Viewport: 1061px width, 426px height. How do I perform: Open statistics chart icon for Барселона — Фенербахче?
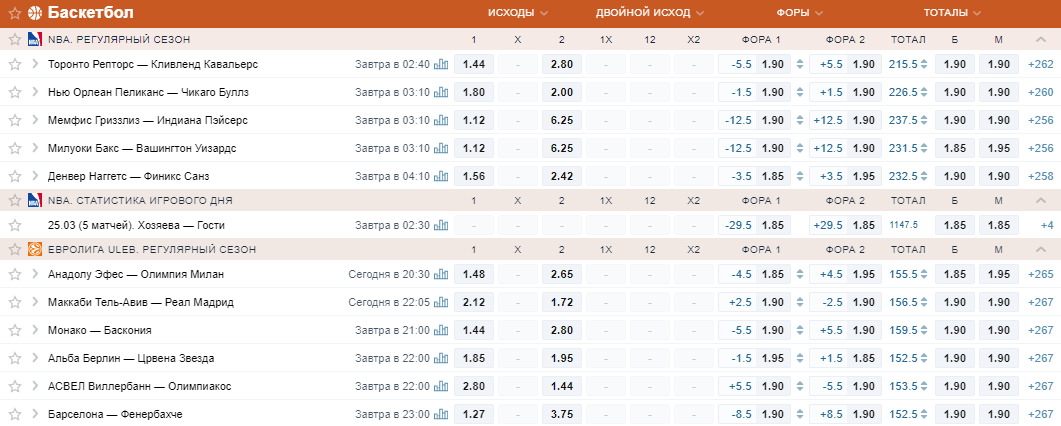(441, 415)
